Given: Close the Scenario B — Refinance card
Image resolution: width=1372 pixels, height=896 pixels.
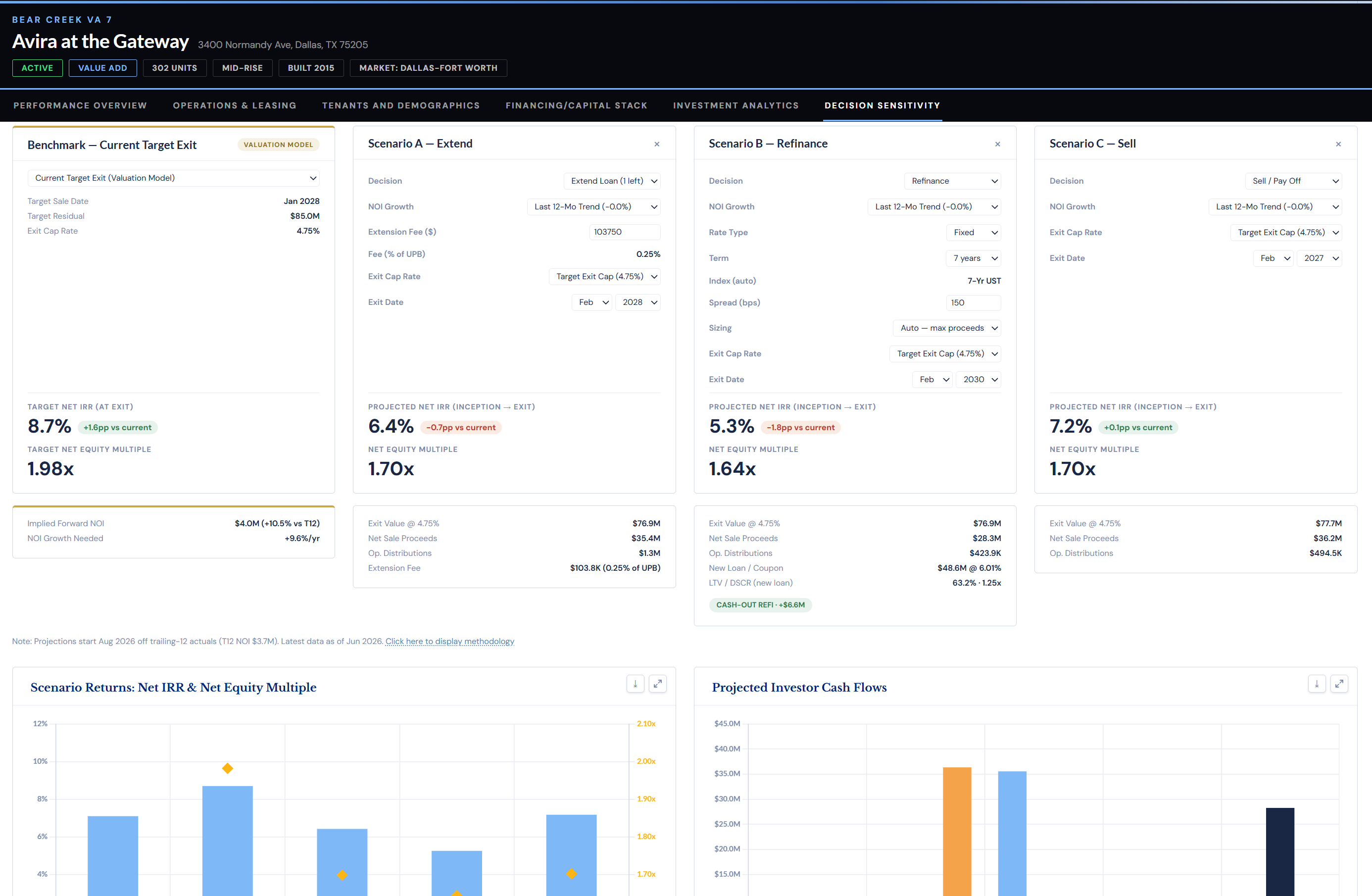Looking at the screenshot, I should (997, 144).
